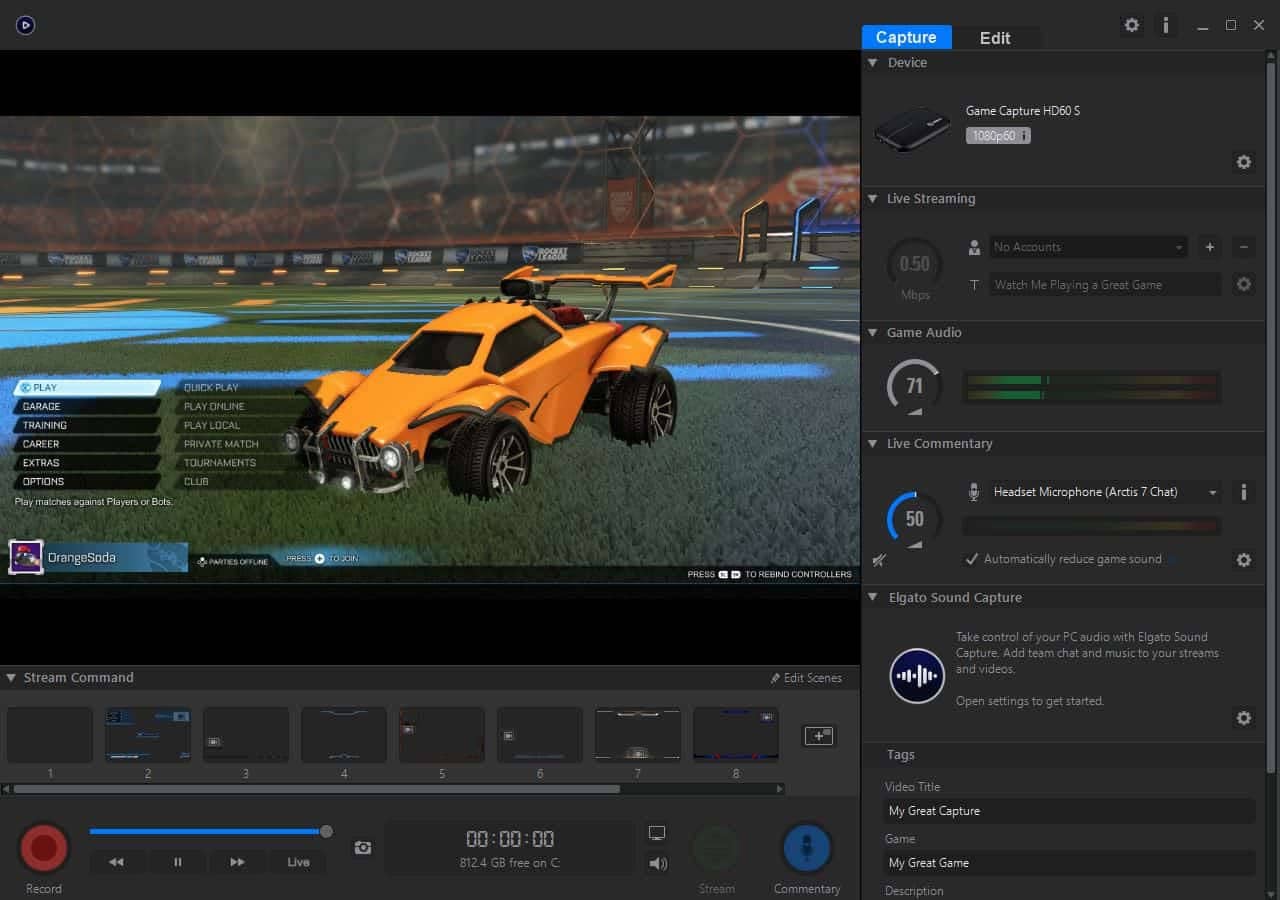Select scene thumbnail 4

(344, 735)
